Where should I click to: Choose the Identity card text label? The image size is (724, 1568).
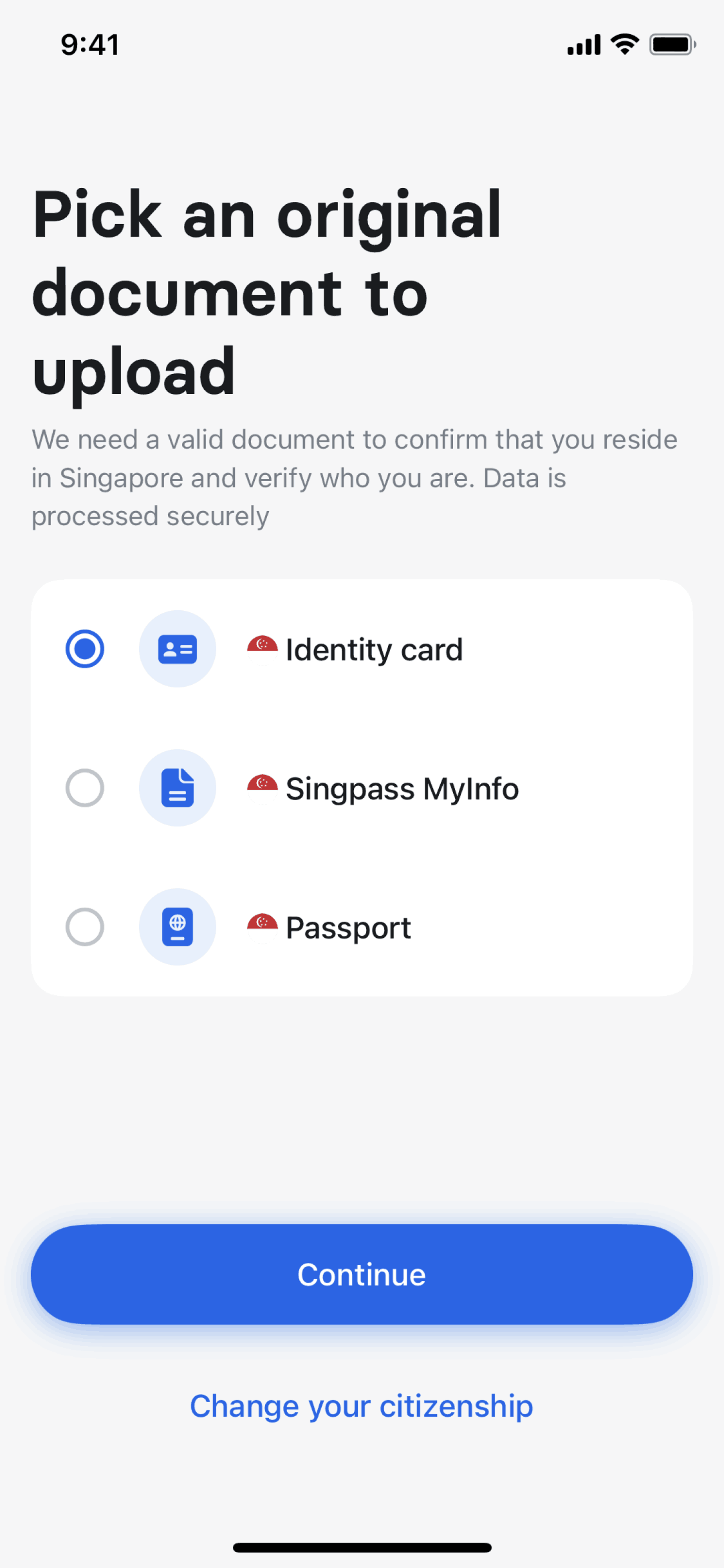click(374, 650)
